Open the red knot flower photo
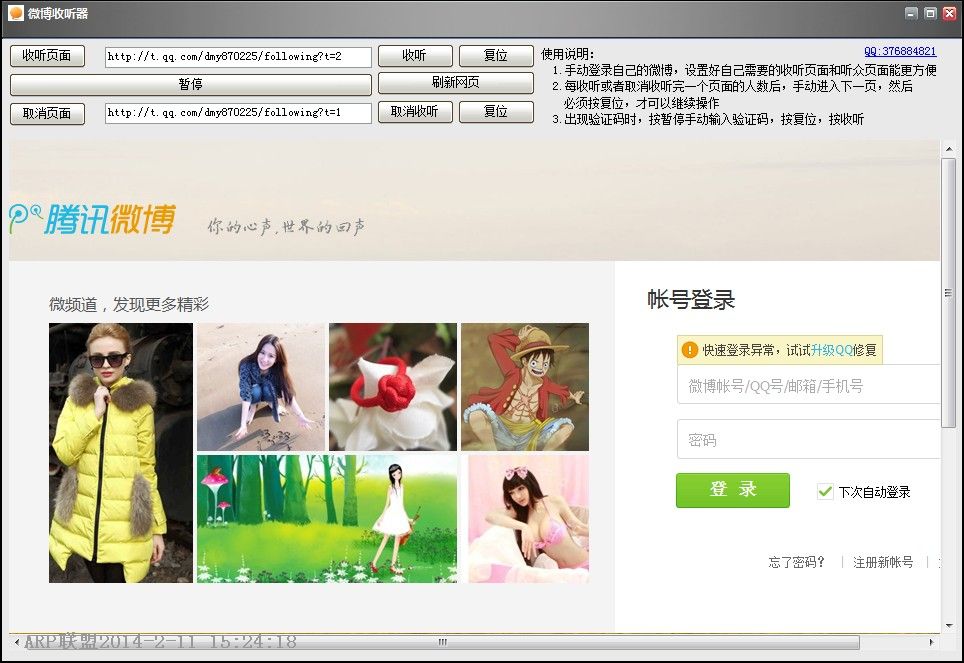Image resolution: width=964 pixels, height=663 pixels. pos(393,387)
